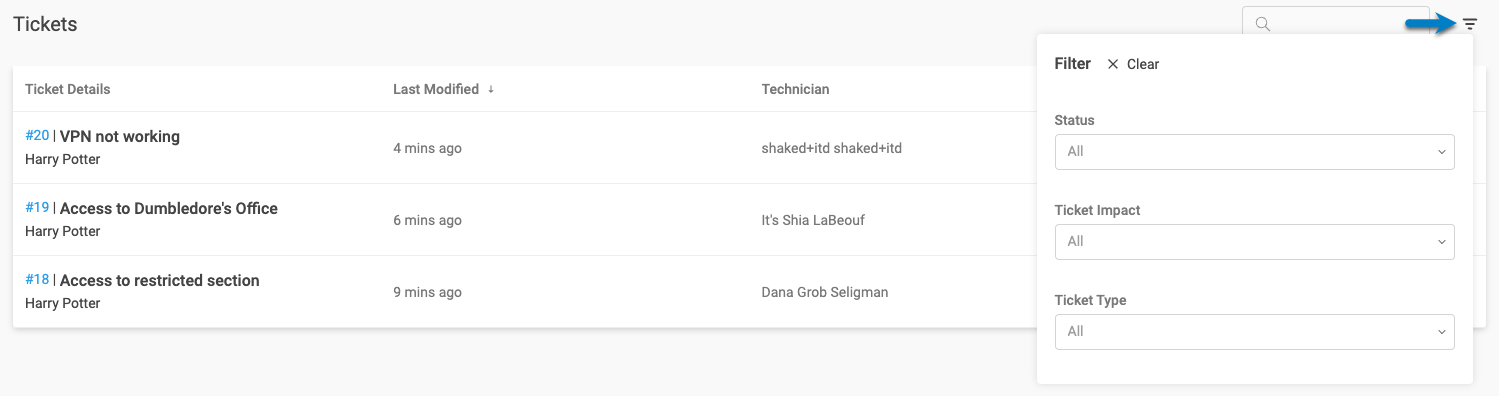
Task: Click the Status dropdown chevron arrow
Action: click(1441, 152)
